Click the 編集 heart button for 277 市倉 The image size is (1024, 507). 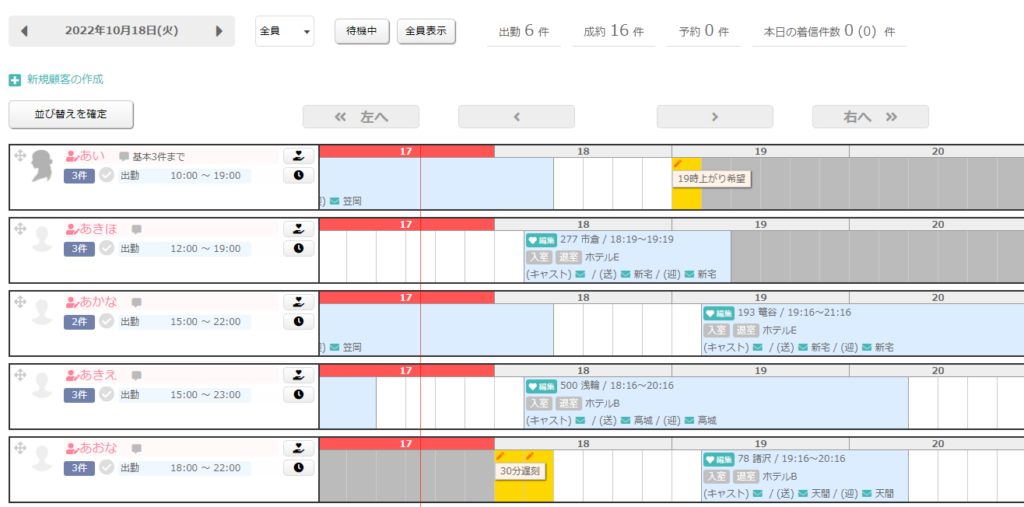pos(541,240)
